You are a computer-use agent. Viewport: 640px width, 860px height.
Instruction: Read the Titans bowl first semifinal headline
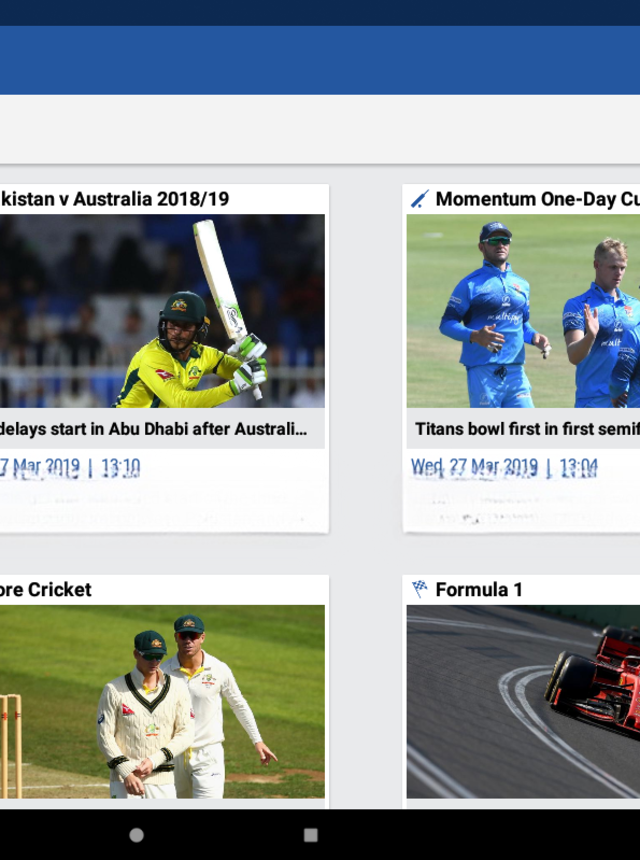527,428
